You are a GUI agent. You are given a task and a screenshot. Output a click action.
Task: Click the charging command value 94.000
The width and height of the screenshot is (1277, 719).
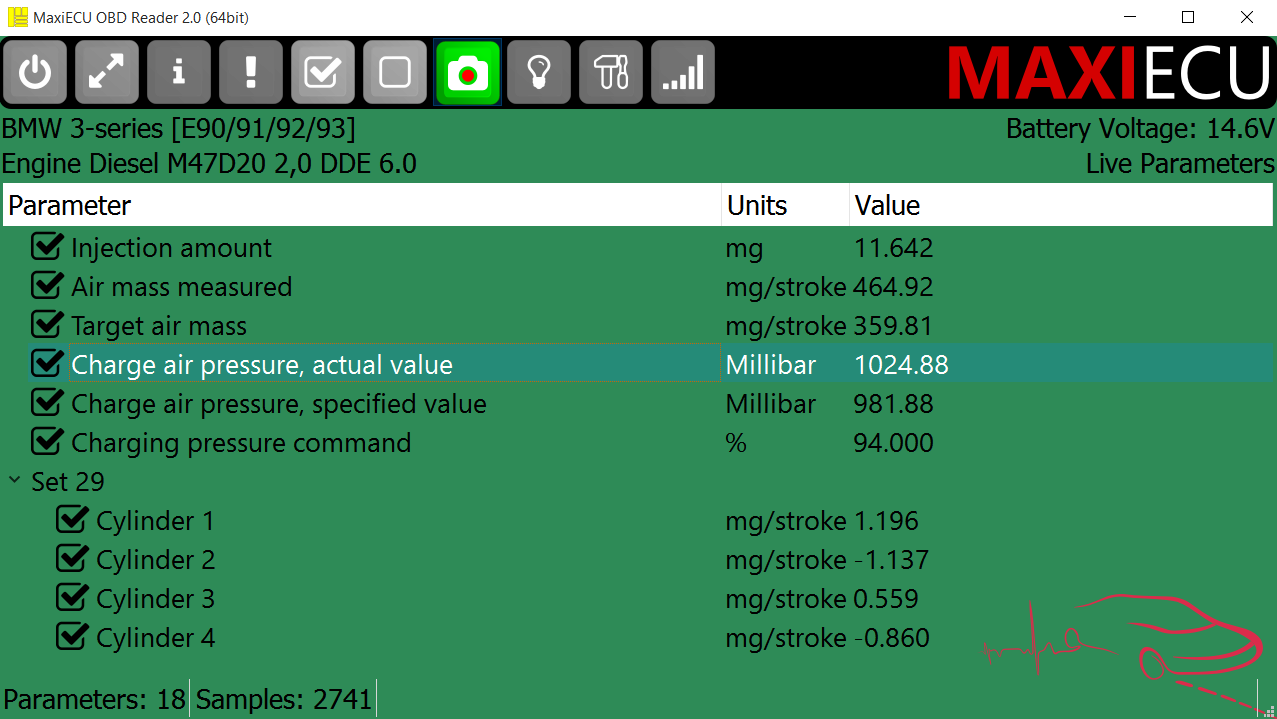pyautogui.click(x=893, y=443)
